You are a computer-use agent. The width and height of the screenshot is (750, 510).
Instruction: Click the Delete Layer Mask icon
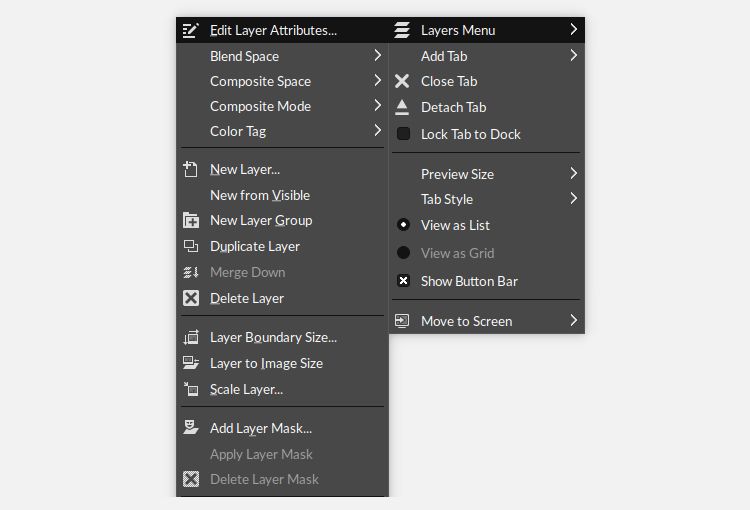[x=191, y=479]
